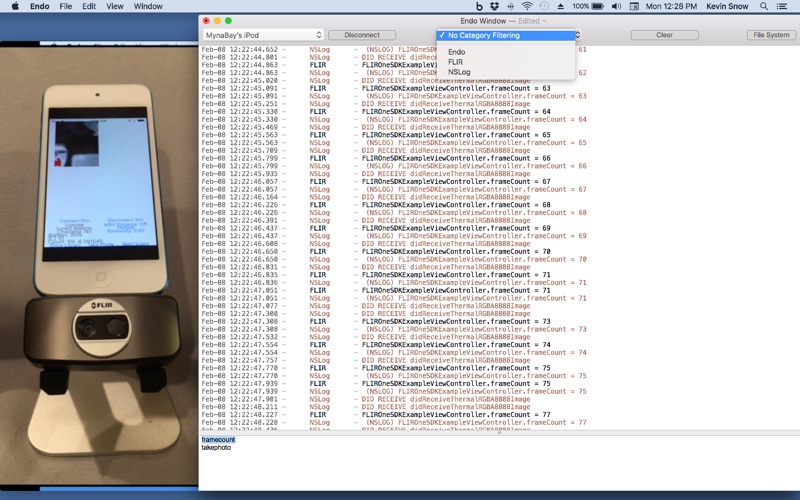This screenshot has height=500, width=800.
Task: Open the Edit menu
Action: coord(89,6)
